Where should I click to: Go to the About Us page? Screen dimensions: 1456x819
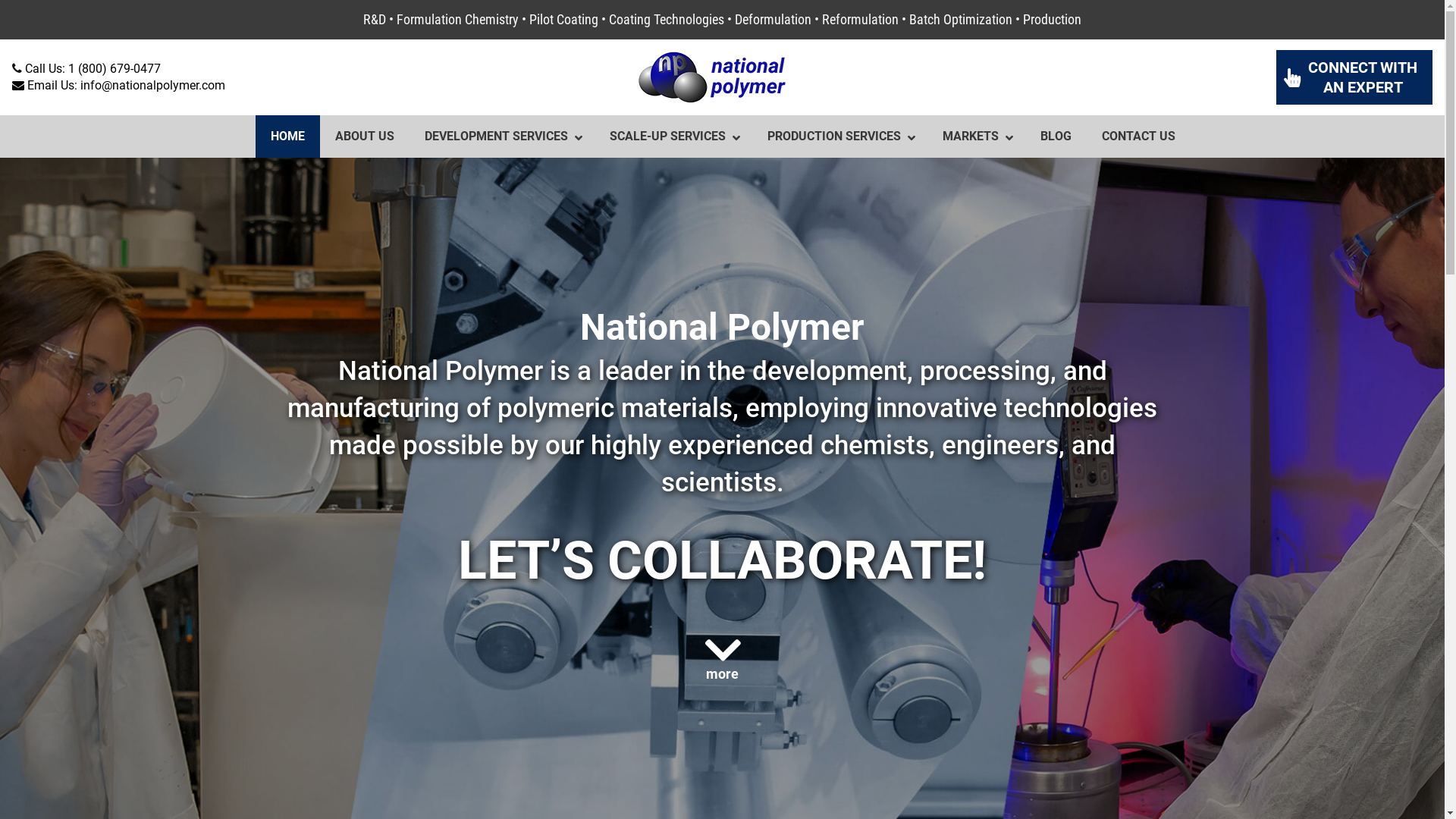click(365, 136)
